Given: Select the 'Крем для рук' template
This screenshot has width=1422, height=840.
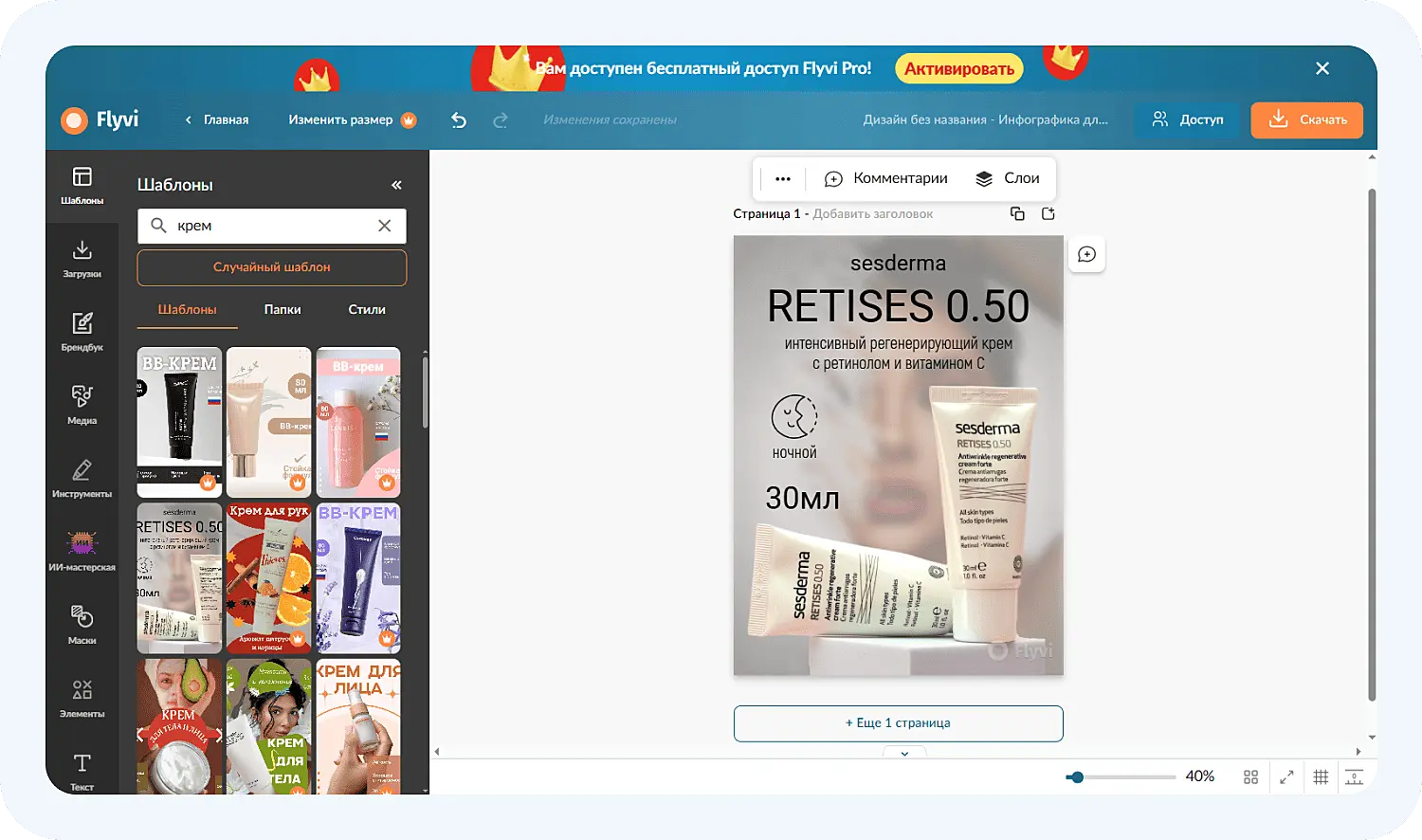Looking at the screenshot, I should 269,578.
